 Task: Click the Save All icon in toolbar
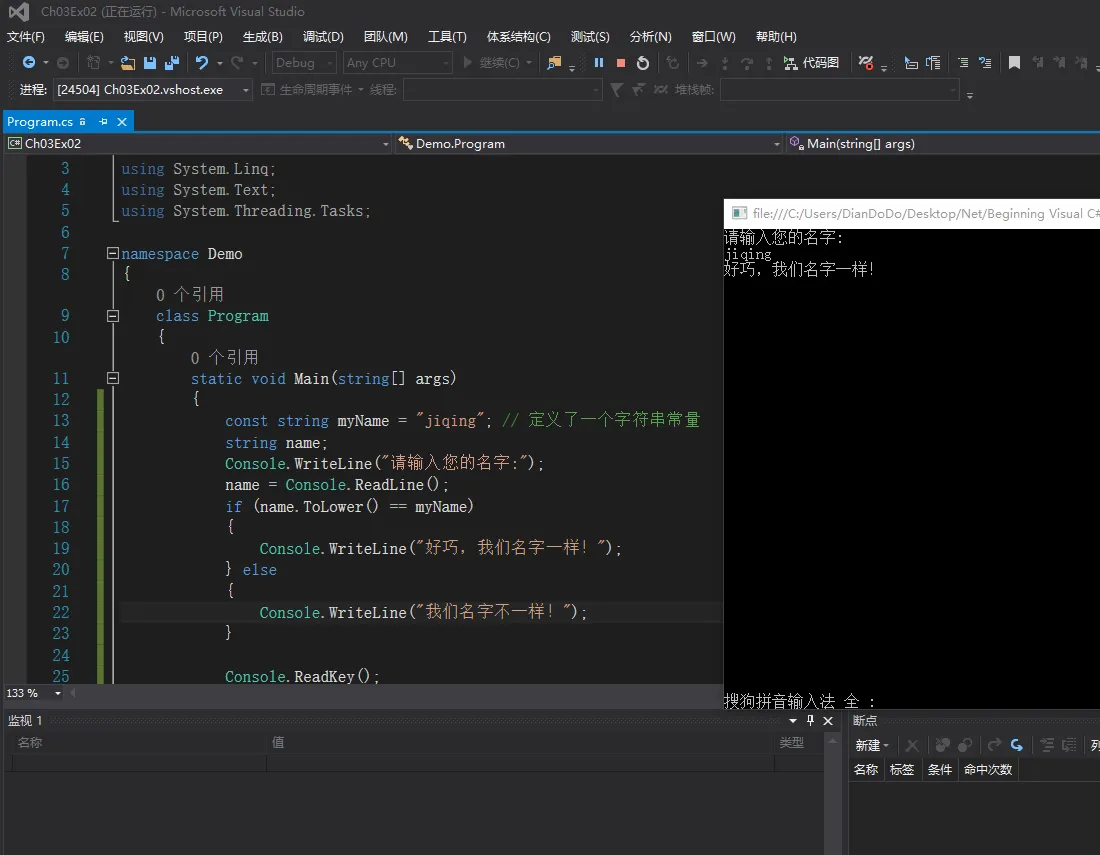pyautogui.click(x=171, y=63)
